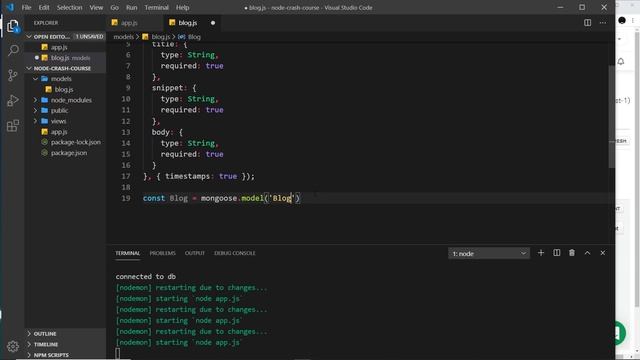Open blog.js models in Open Editors list
This screenshot has width=640, height=360.
point(65,58)
